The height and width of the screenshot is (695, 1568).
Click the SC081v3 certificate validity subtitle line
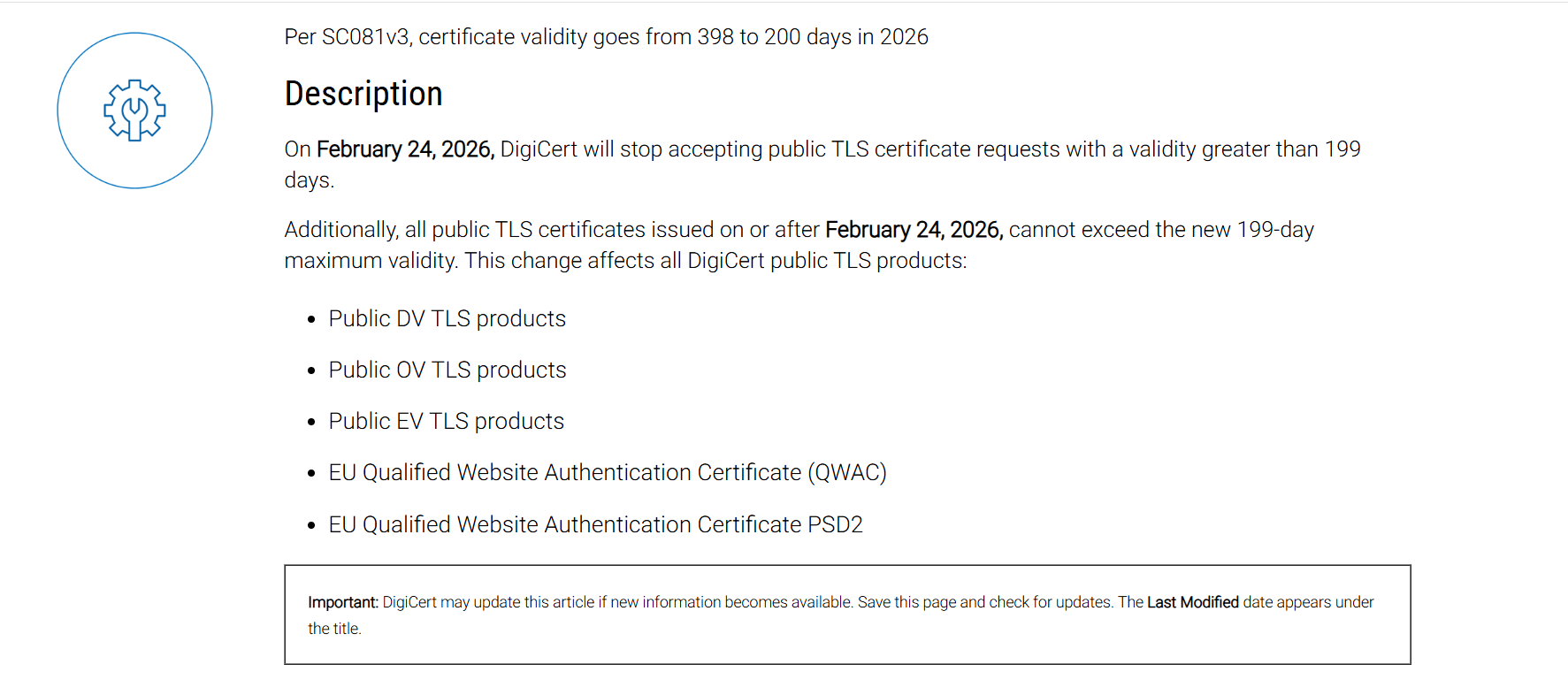click(x=606, y=37)
